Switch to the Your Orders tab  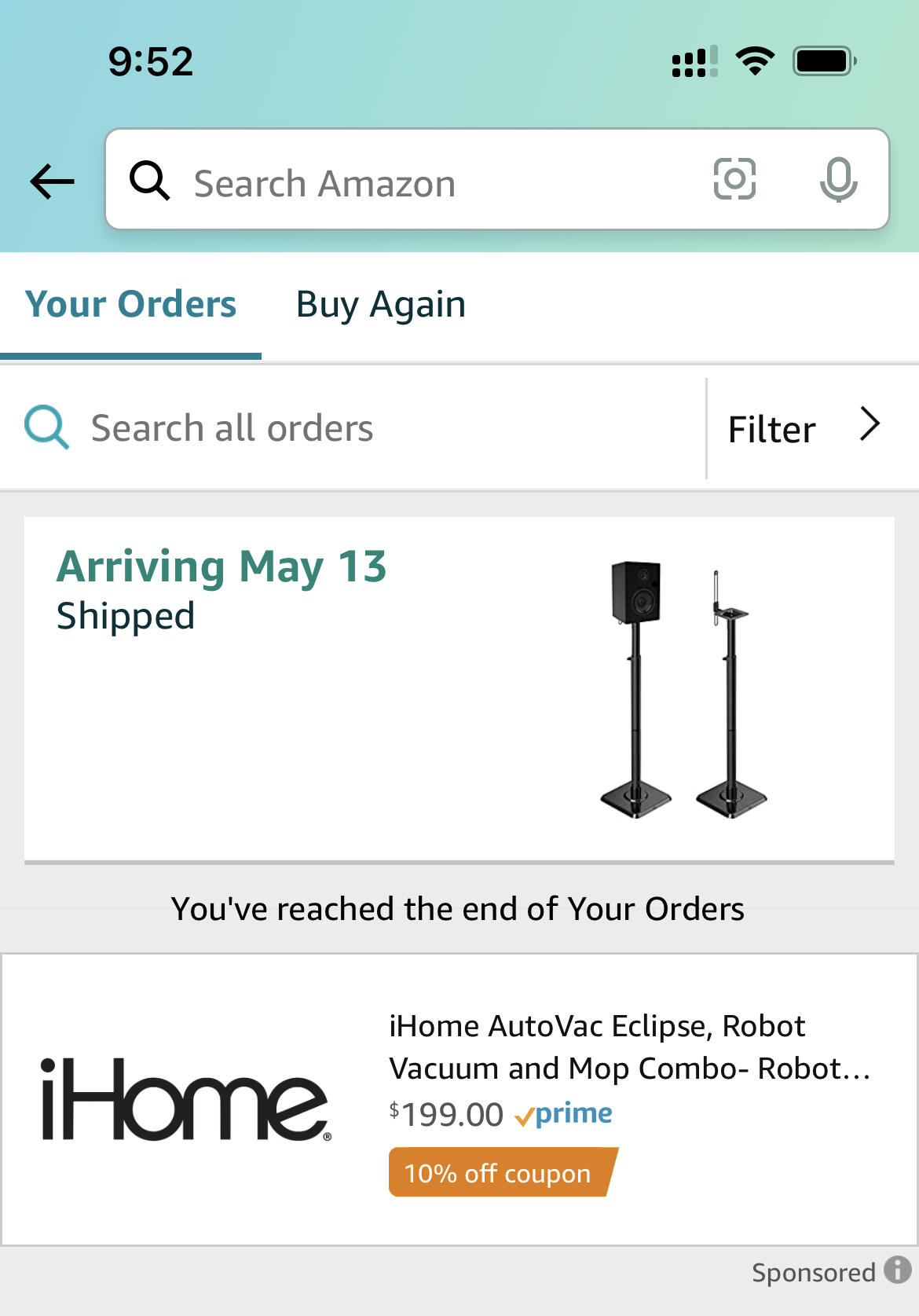130,304
